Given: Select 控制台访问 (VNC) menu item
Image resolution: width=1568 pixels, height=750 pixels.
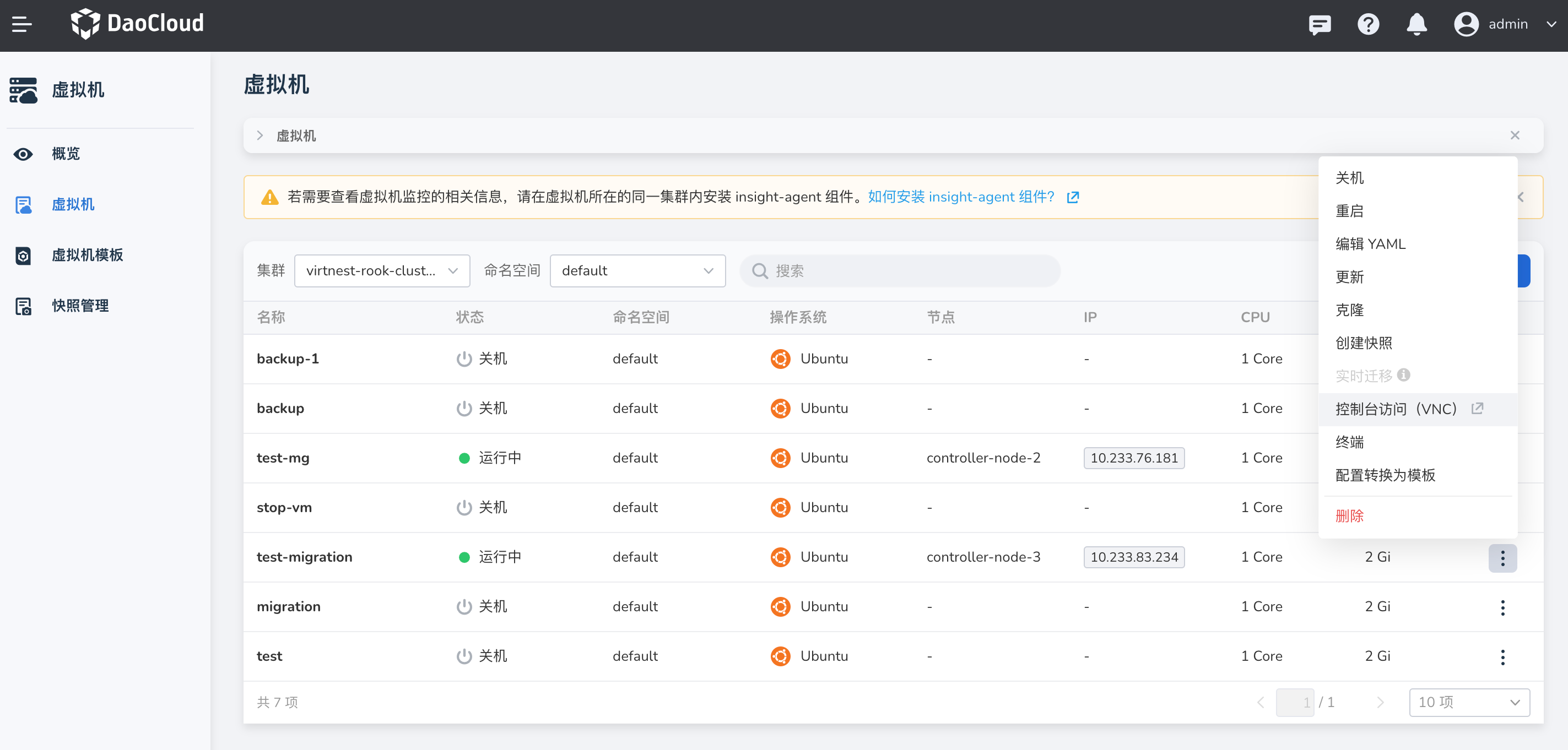Looking at the screenshot, I should pos(1395,409).
